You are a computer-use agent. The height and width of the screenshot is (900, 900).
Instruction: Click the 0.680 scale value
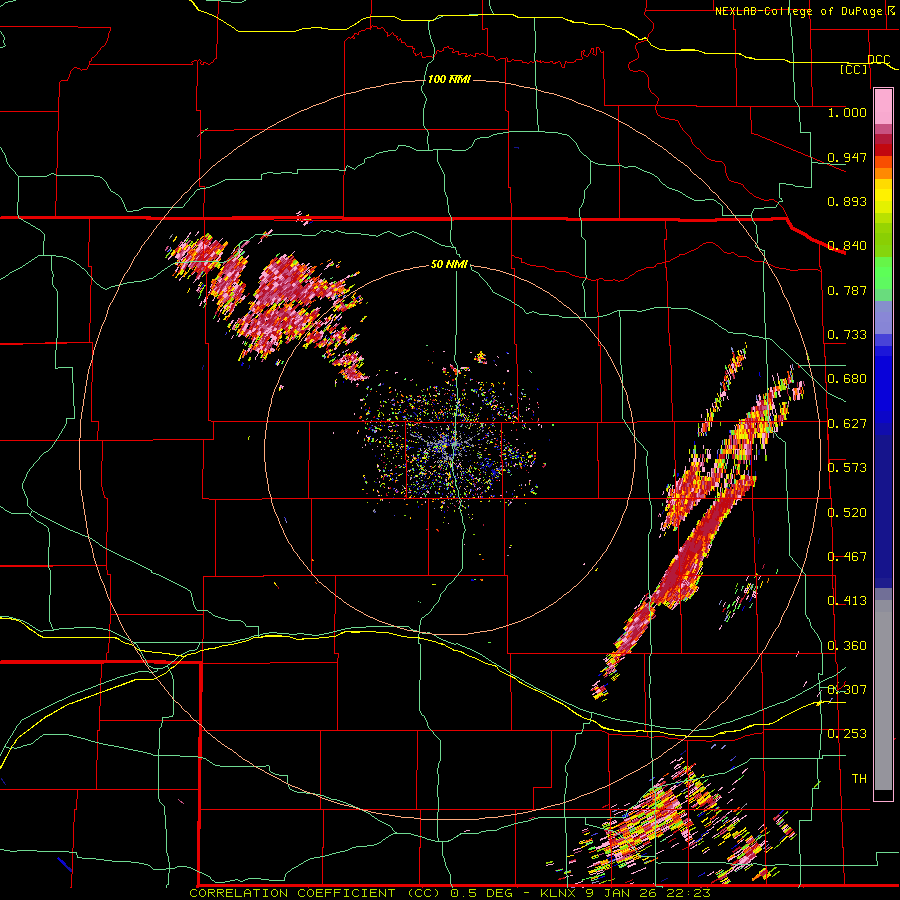(847, 379)
